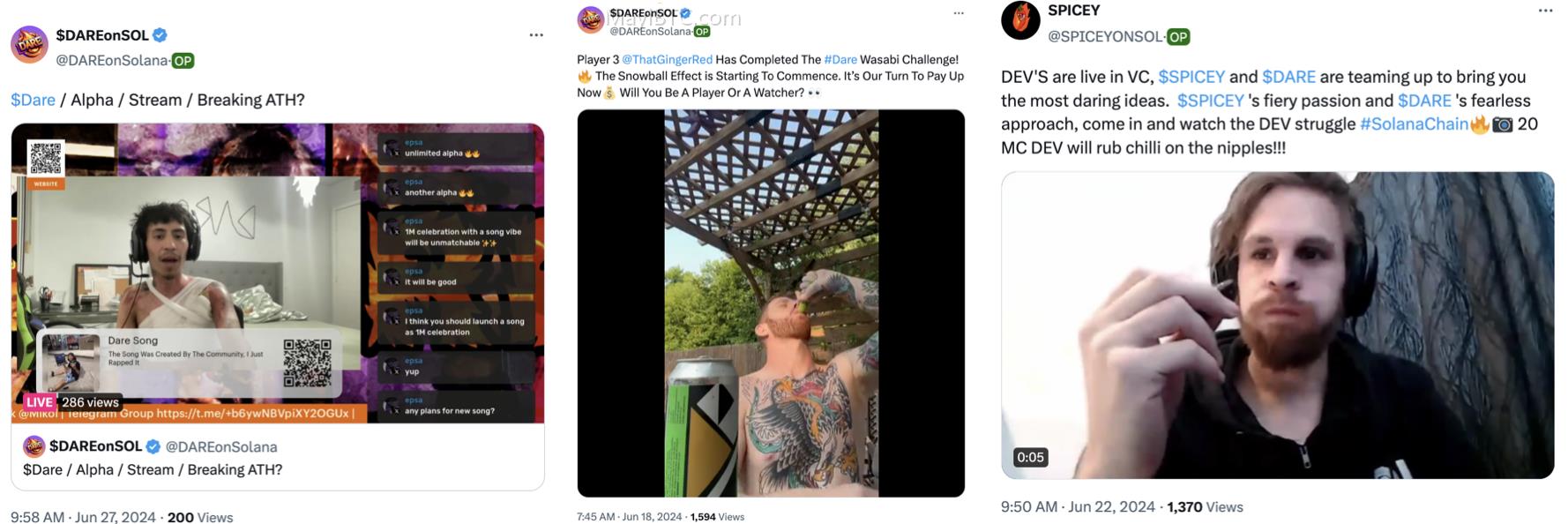Open the LIVE stream with 286 views

coord(278,273)
